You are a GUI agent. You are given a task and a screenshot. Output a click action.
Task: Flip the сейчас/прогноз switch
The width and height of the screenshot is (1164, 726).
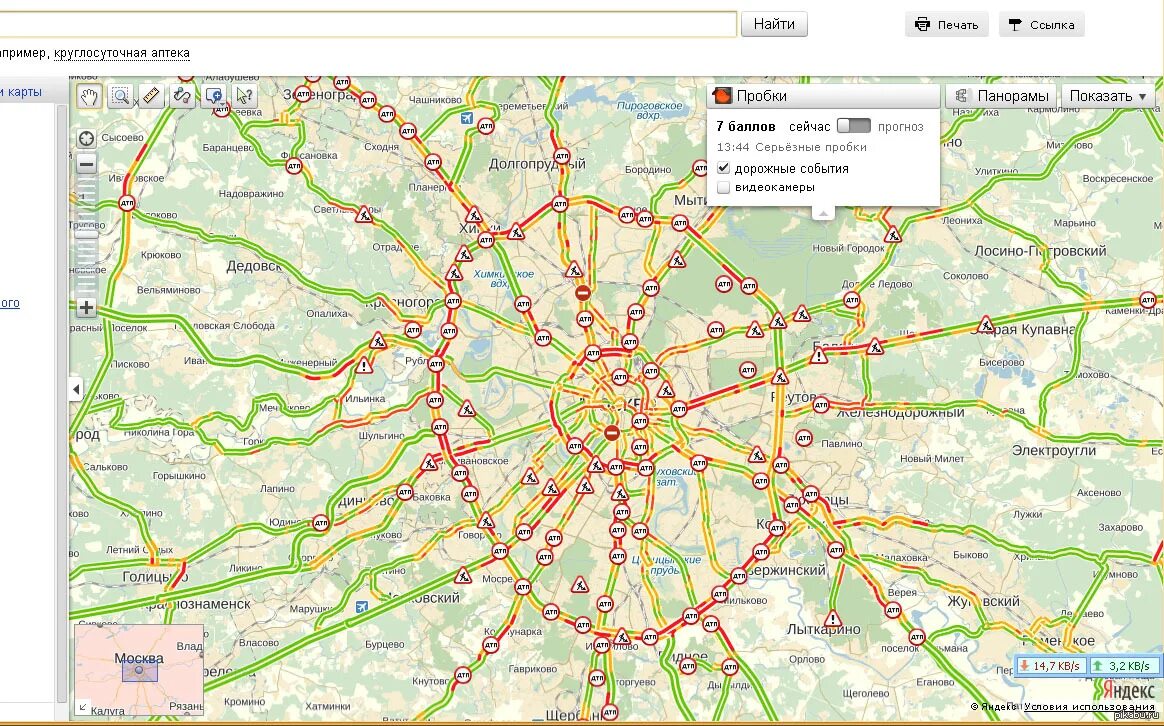pos(854,126)
